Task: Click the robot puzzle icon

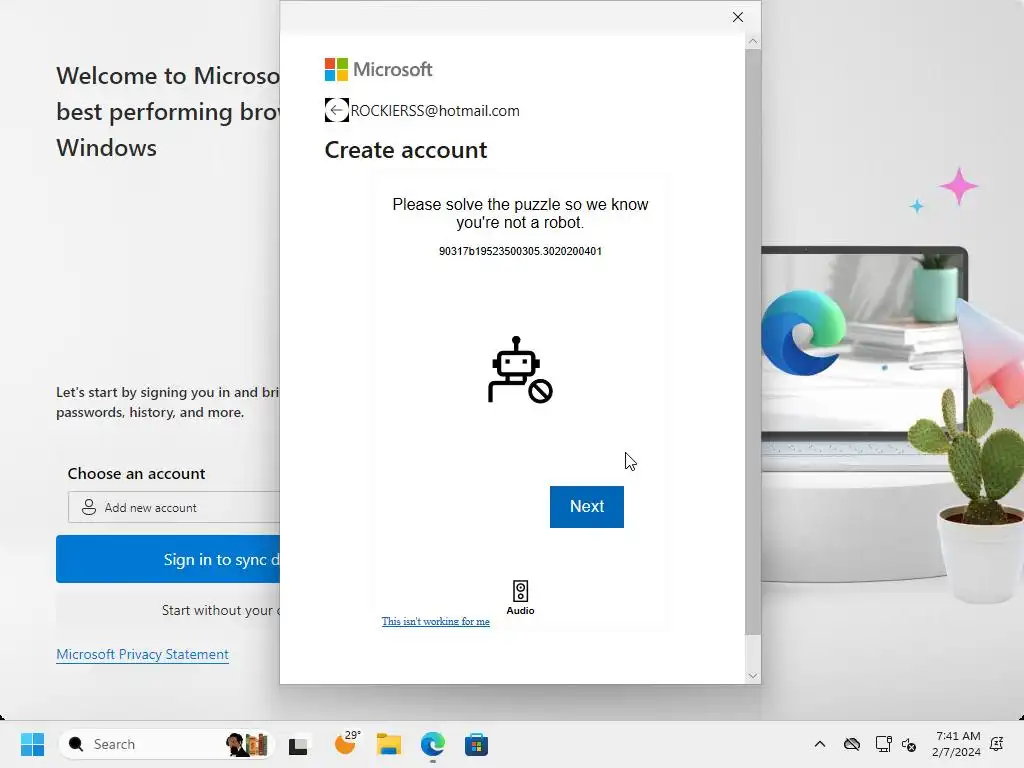Action: 520,370
